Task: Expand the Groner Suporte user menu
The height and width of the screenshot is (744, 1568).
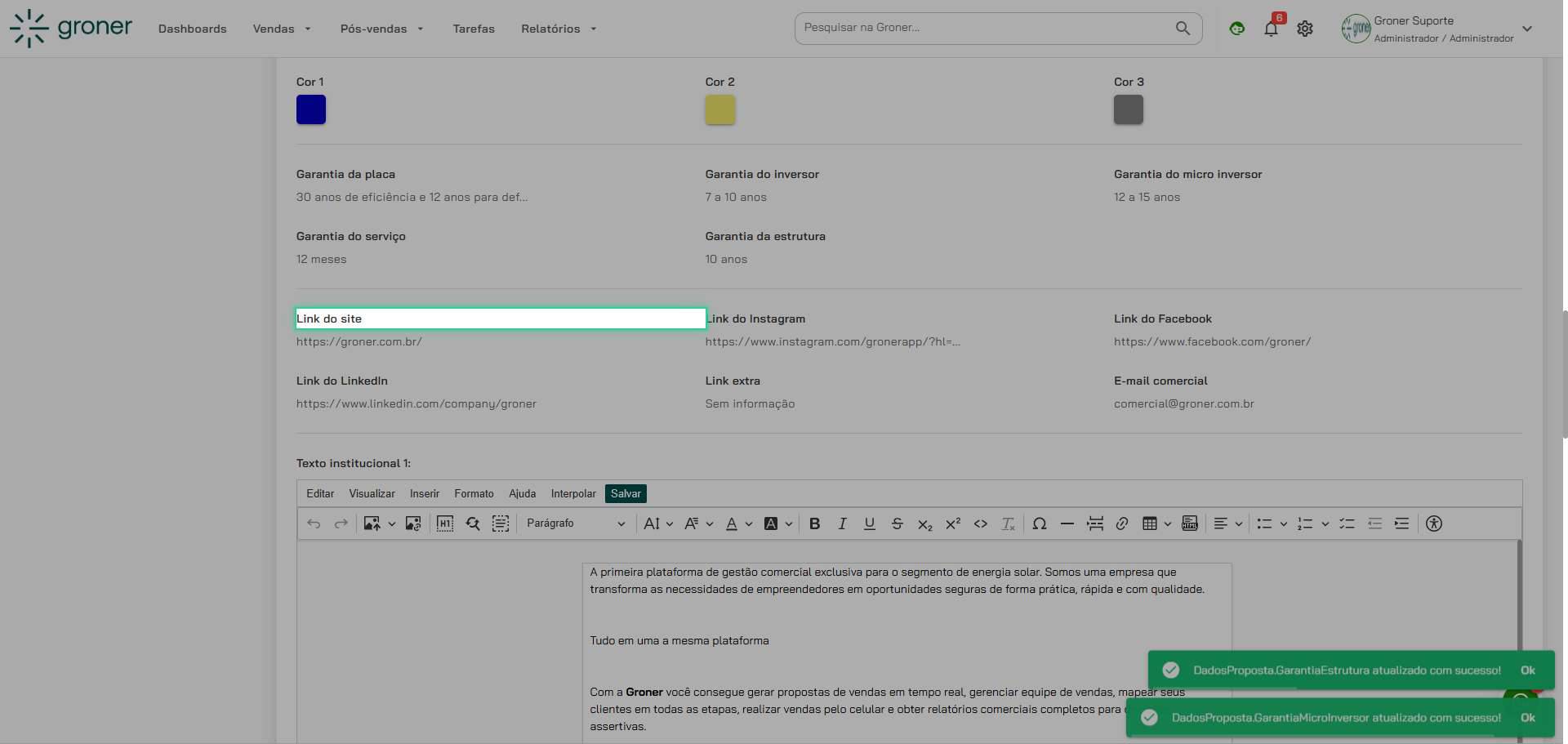Action: [1527, 29]
